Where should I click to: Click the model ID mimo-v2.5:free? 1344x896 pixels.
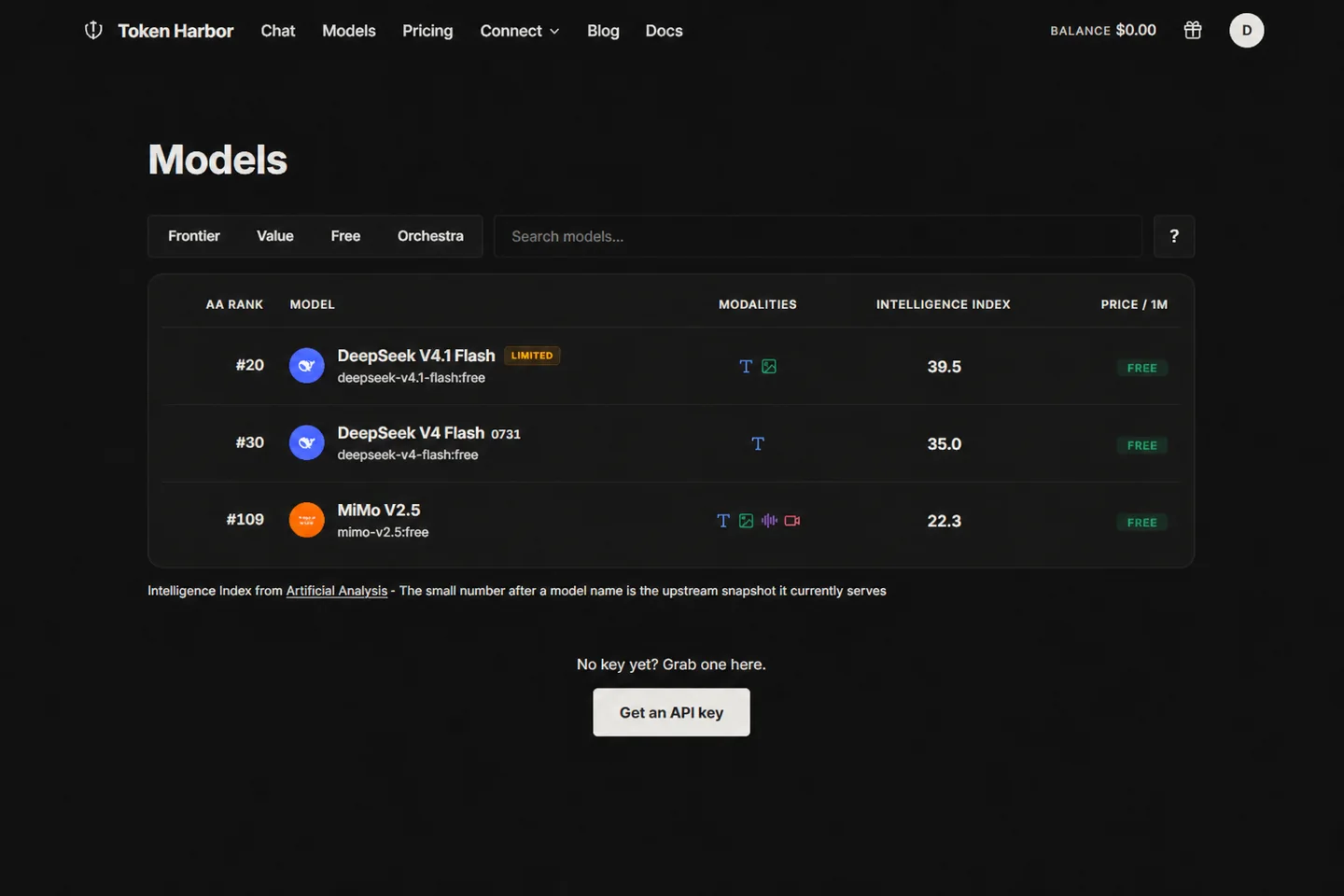pyautogui.click(x=383, y=532)
